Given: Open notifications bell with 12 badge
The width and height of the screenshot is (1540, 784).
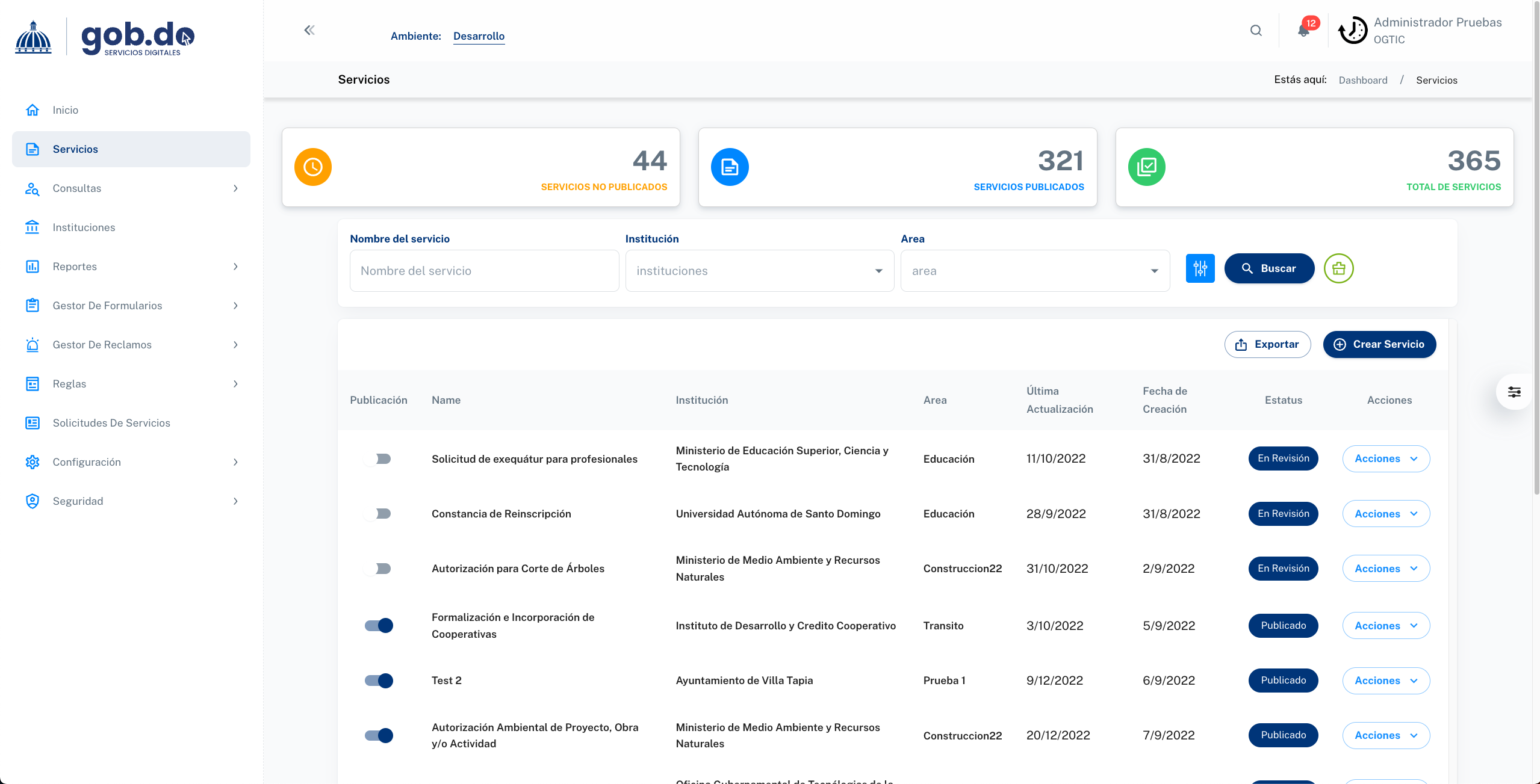Looking at the screenshot, I should pos(1304,30).
